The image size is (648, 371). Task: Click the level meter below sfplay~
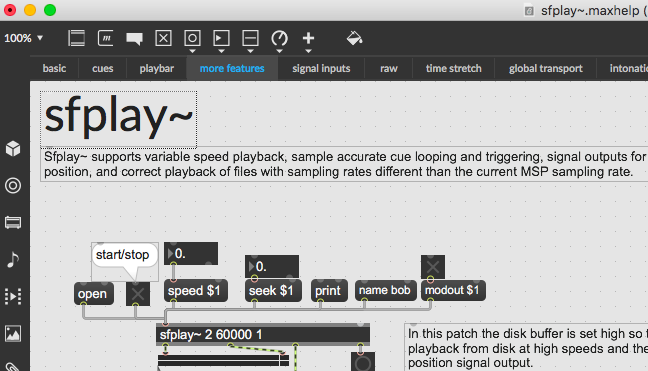(223, 361)
